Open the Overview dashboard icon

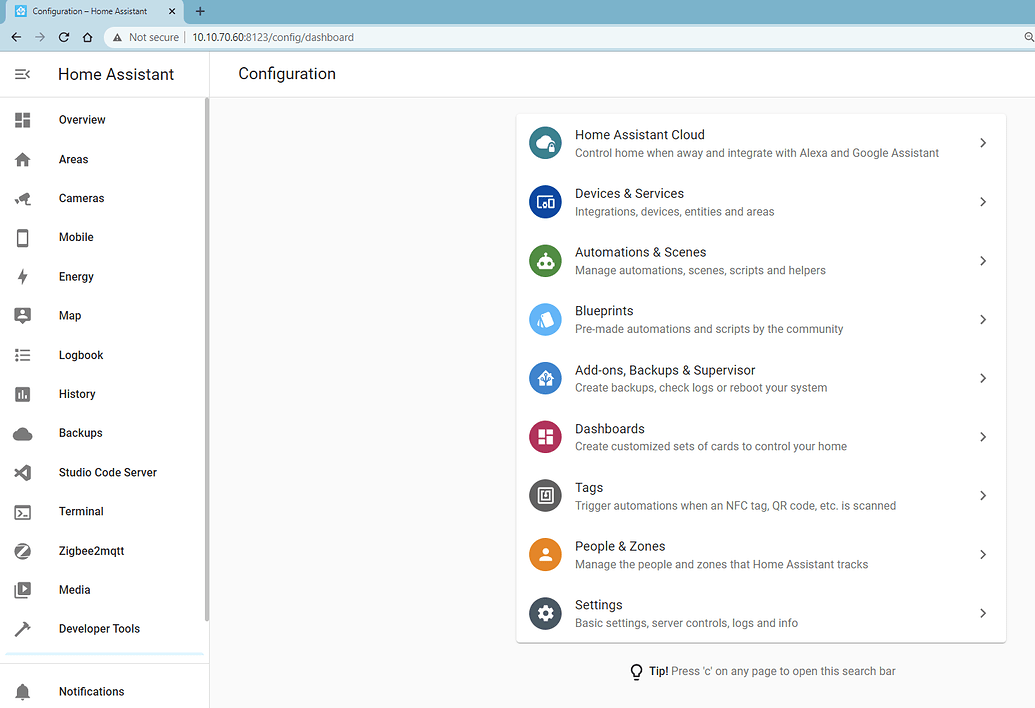22,119
